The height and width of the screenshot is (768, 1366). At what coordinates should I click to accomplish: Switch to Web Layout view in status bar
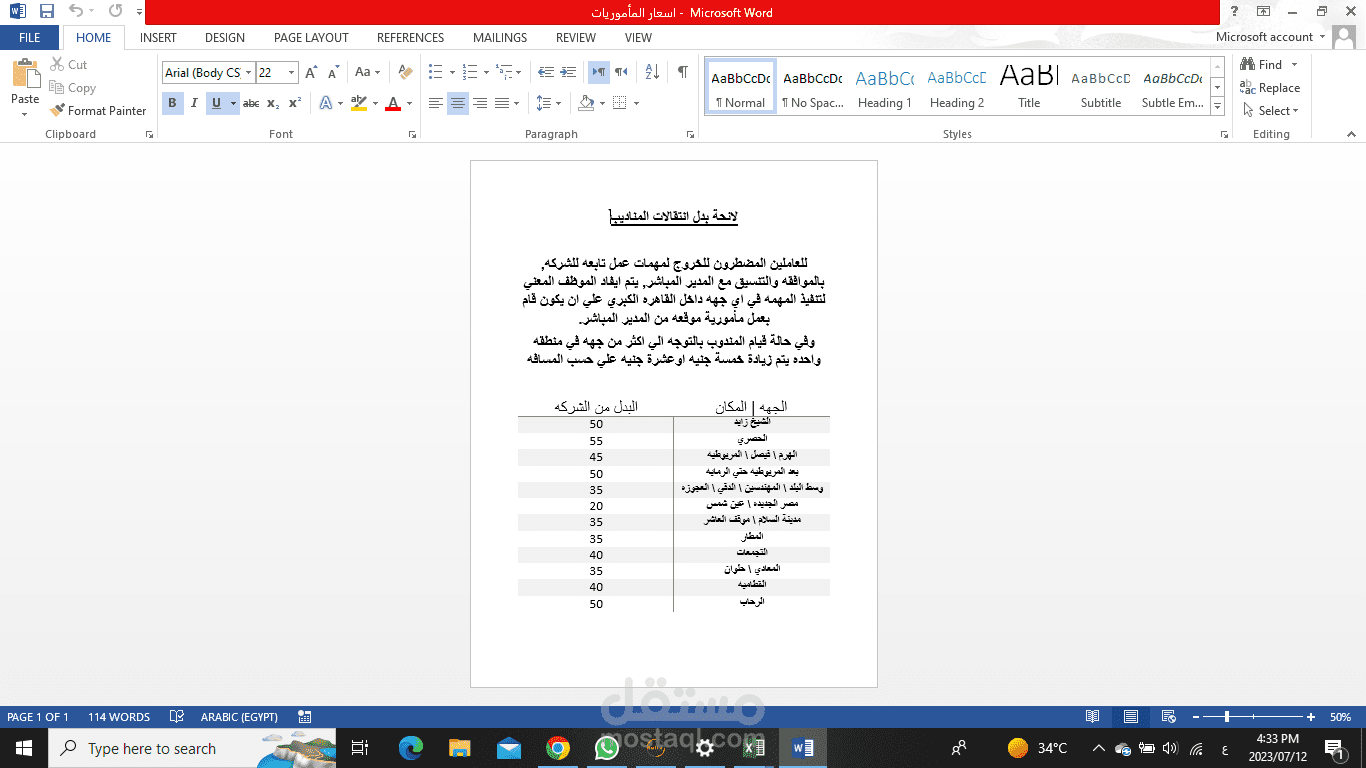pos(1168,717)
